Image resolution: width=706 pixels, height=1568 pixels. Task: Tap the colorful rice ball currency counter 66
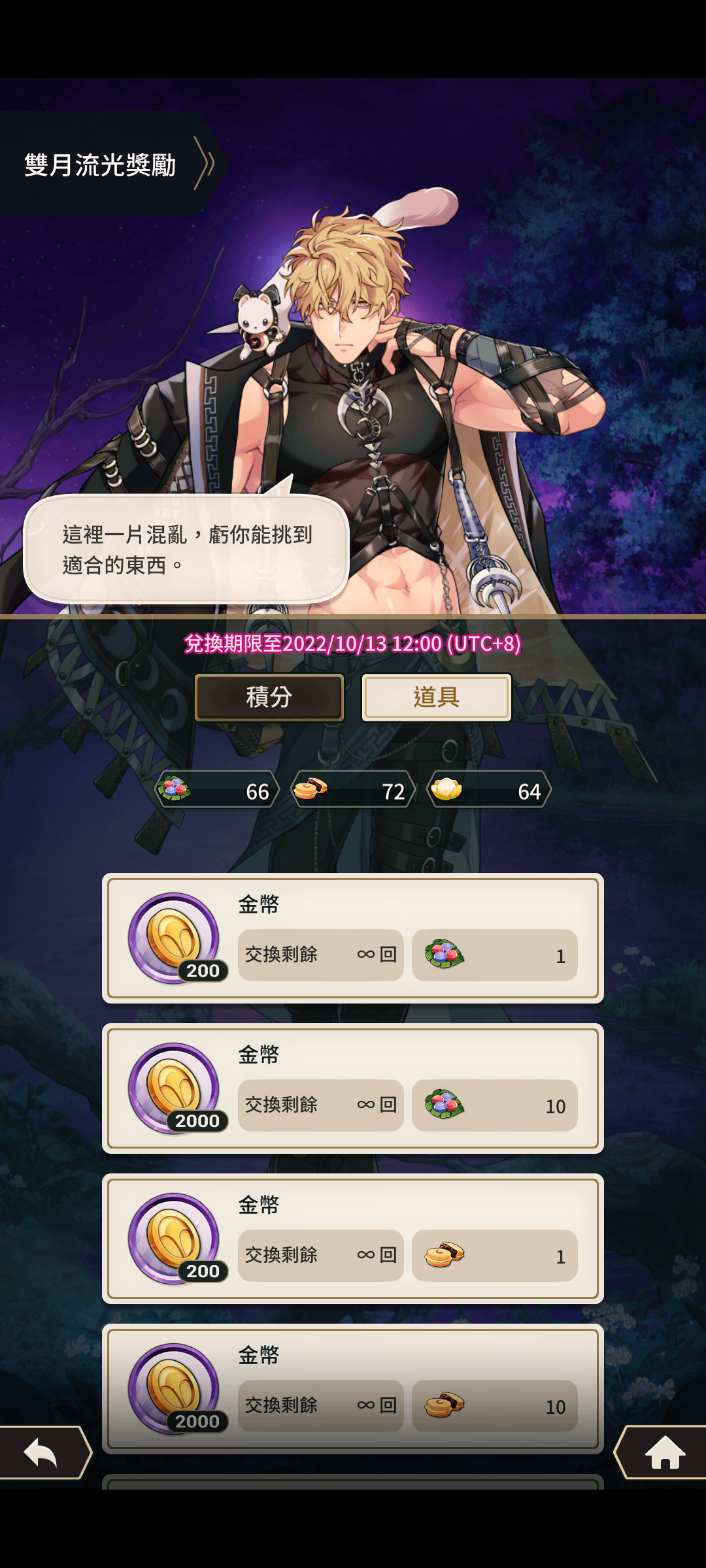(x=217, y=790)
